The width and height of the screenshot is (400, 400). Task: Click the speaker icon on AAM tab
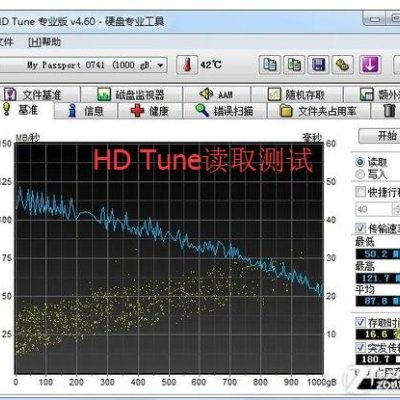tap(206, 94)
